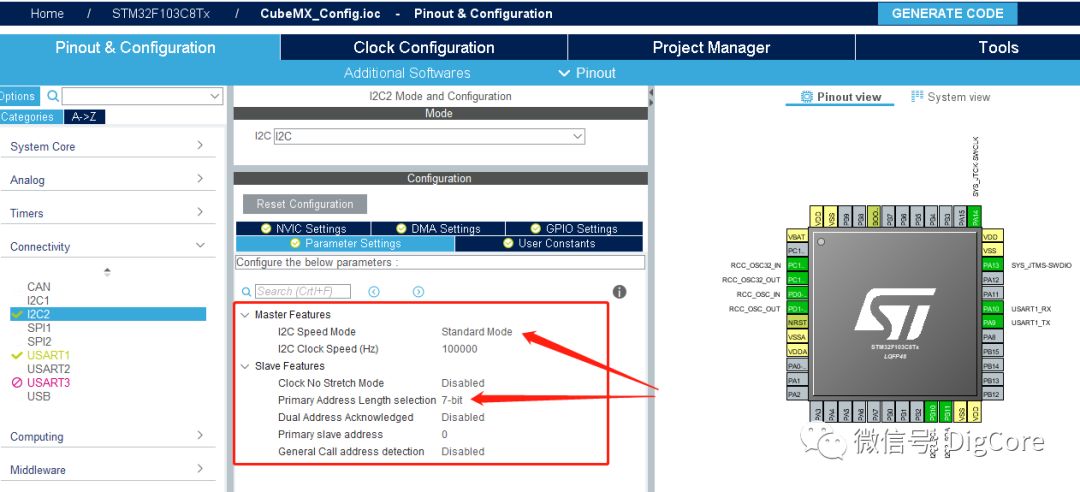
Task: Click the PB15 pin on the chip
Action: 992,351
